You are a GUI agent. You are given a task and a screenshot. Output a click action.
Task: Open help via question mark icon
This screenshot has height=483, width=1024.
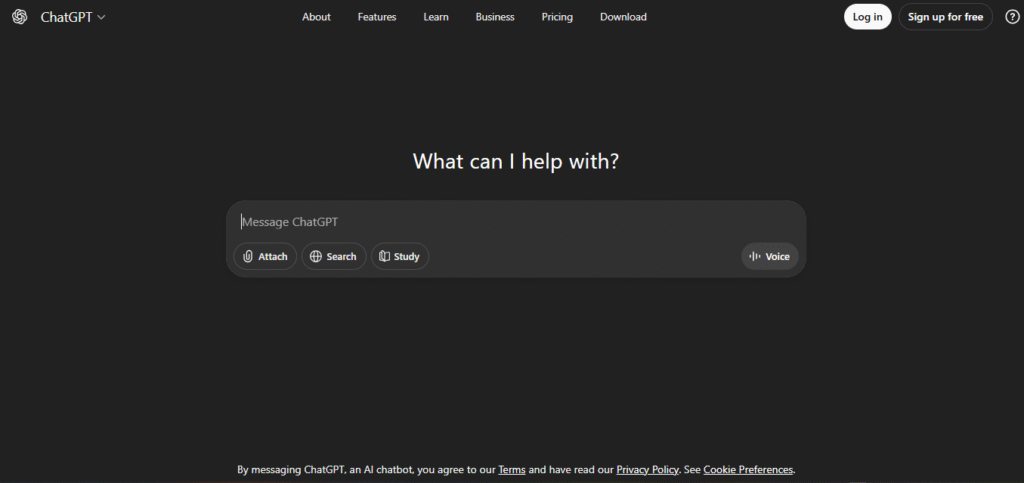pyautogui.click(x=1011, y=17)
